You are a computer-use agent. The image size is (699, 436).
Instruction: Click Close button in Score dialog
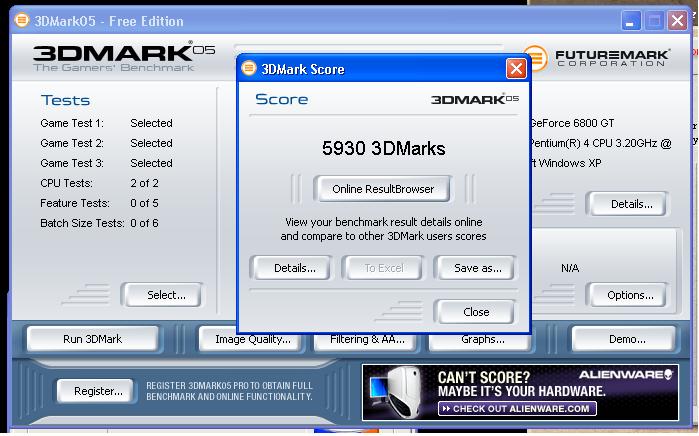click(476, 312)
